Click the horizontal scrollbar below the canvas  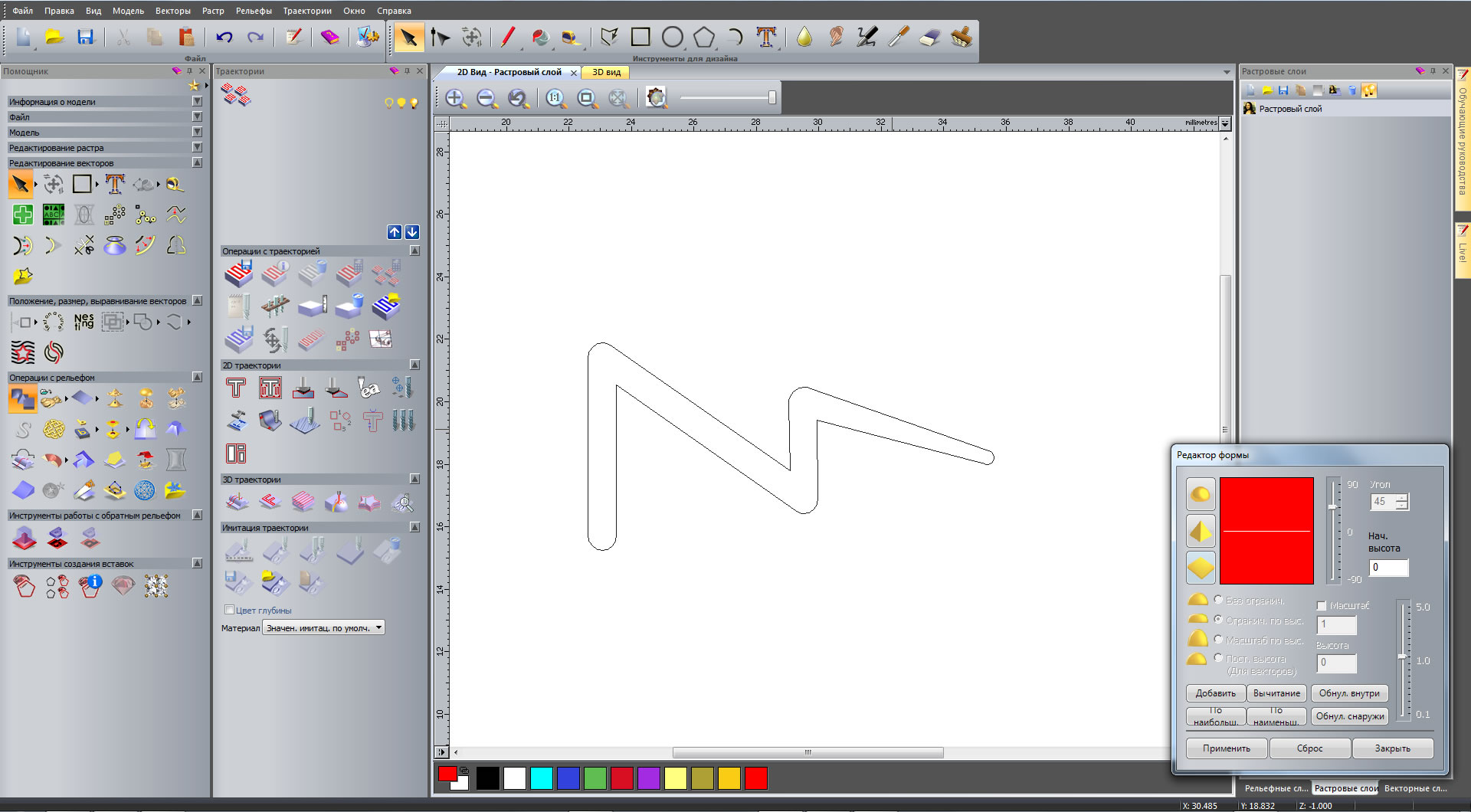808,753
